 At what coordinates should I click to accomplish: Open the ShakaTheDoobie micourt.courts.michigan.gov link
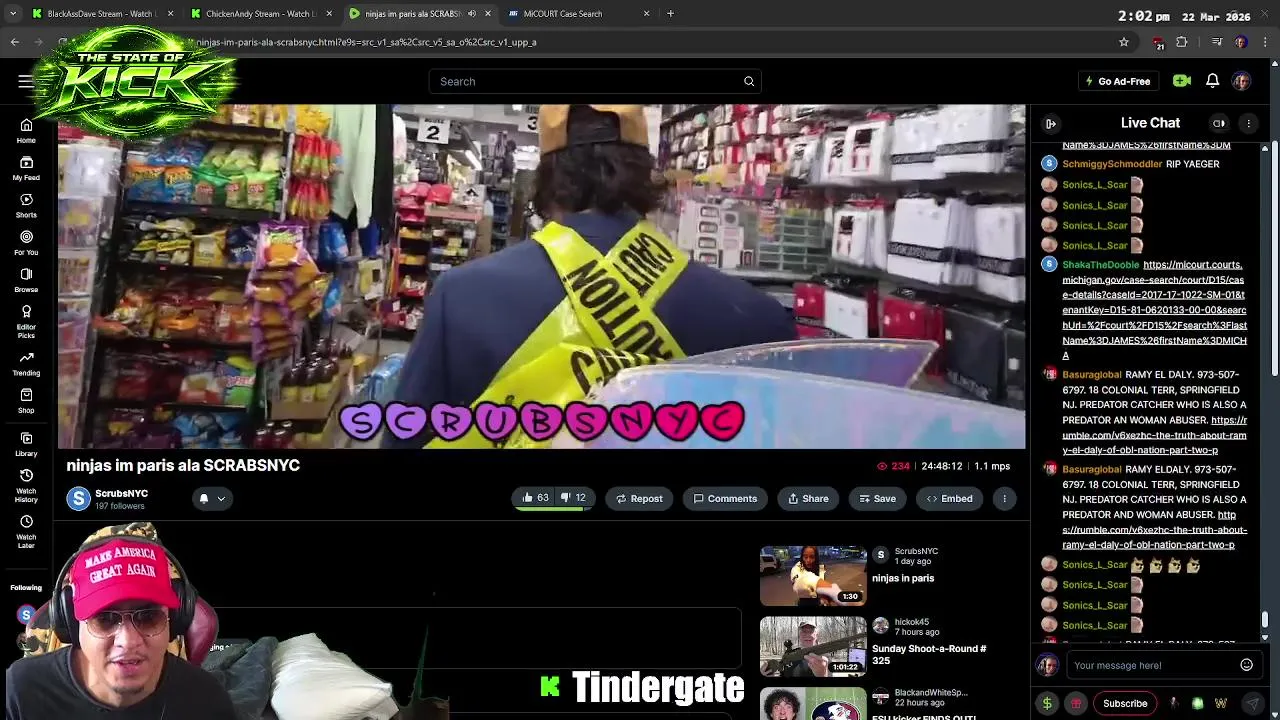tap(1154, 310)
